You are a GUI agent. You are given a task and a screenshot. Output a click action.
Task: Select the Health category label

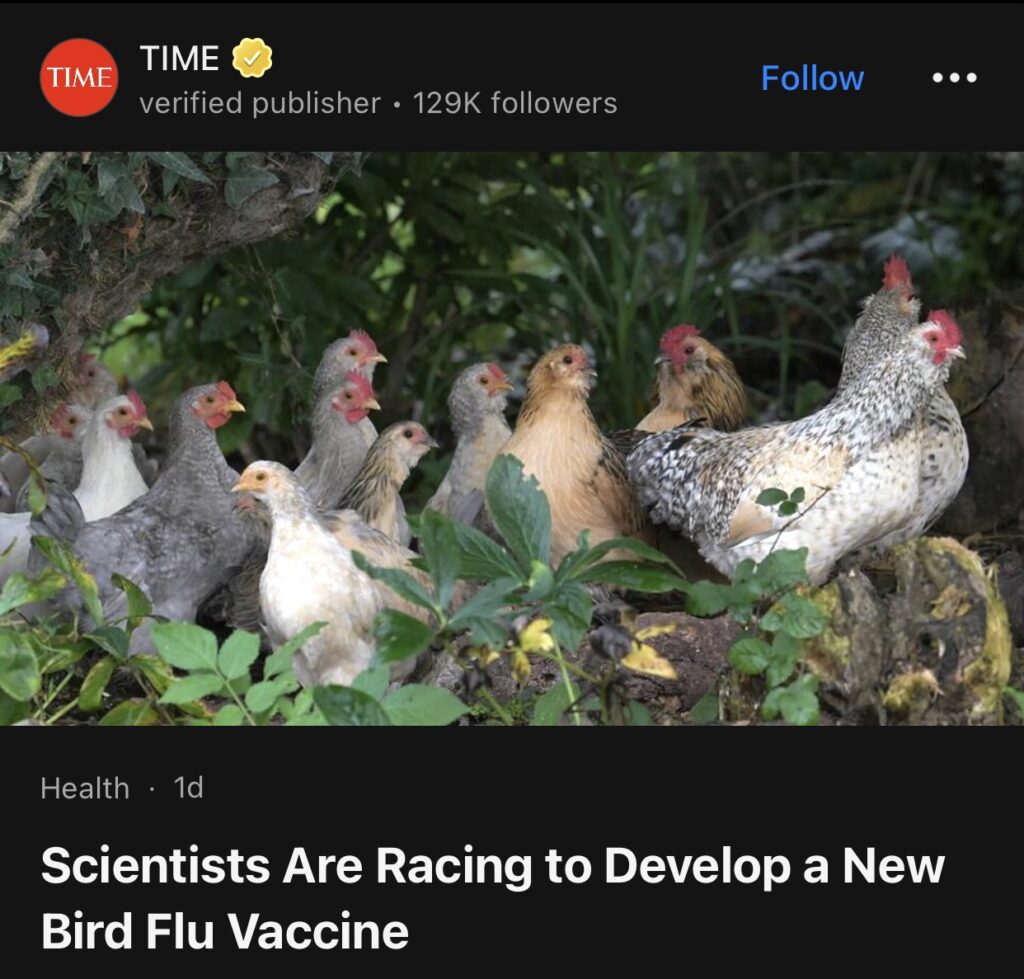[85, 788]
